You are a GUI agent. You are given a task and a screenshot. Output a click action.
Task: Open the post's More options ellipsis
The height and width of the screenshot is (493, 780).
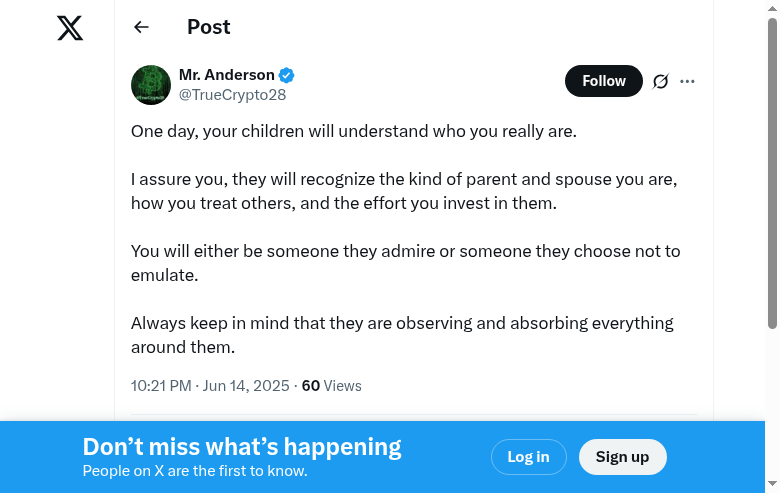[x=687, y=81]
